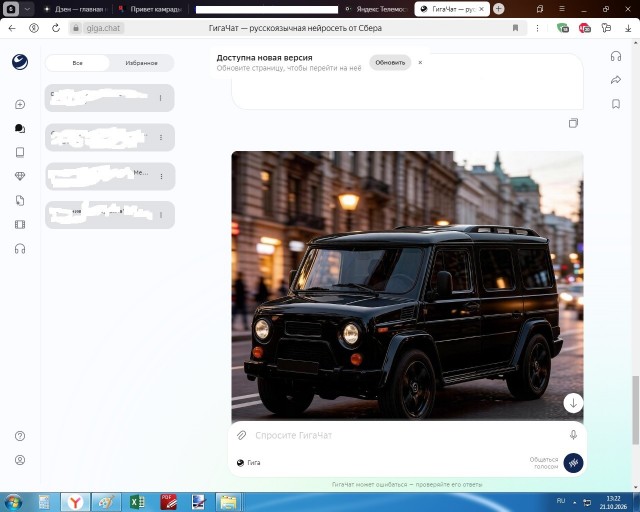Open the documents icon in sidebar
This screenshot has width=640, height=512.
[20, 200]
